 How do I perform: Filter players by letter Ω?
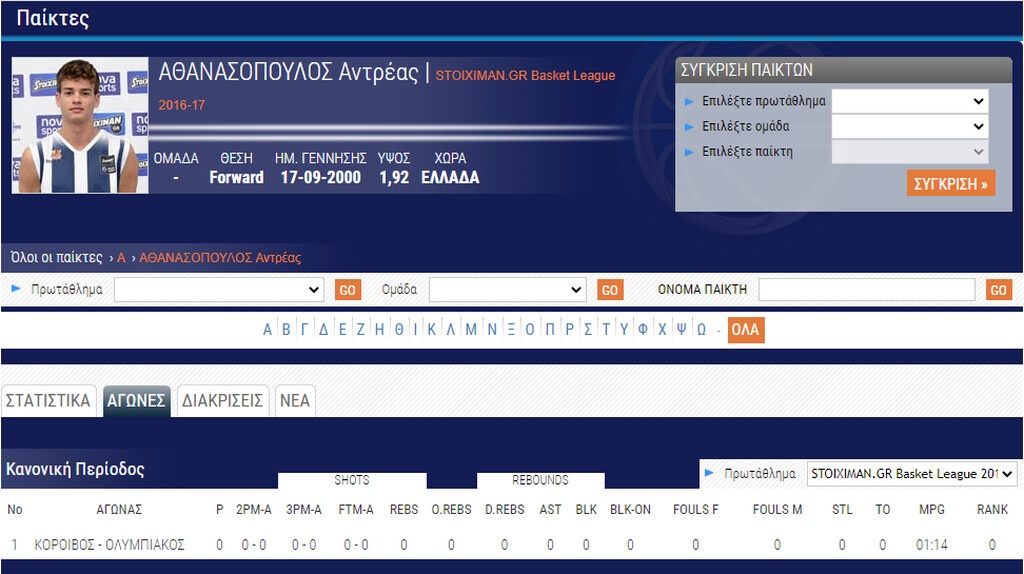pos(701,330)
